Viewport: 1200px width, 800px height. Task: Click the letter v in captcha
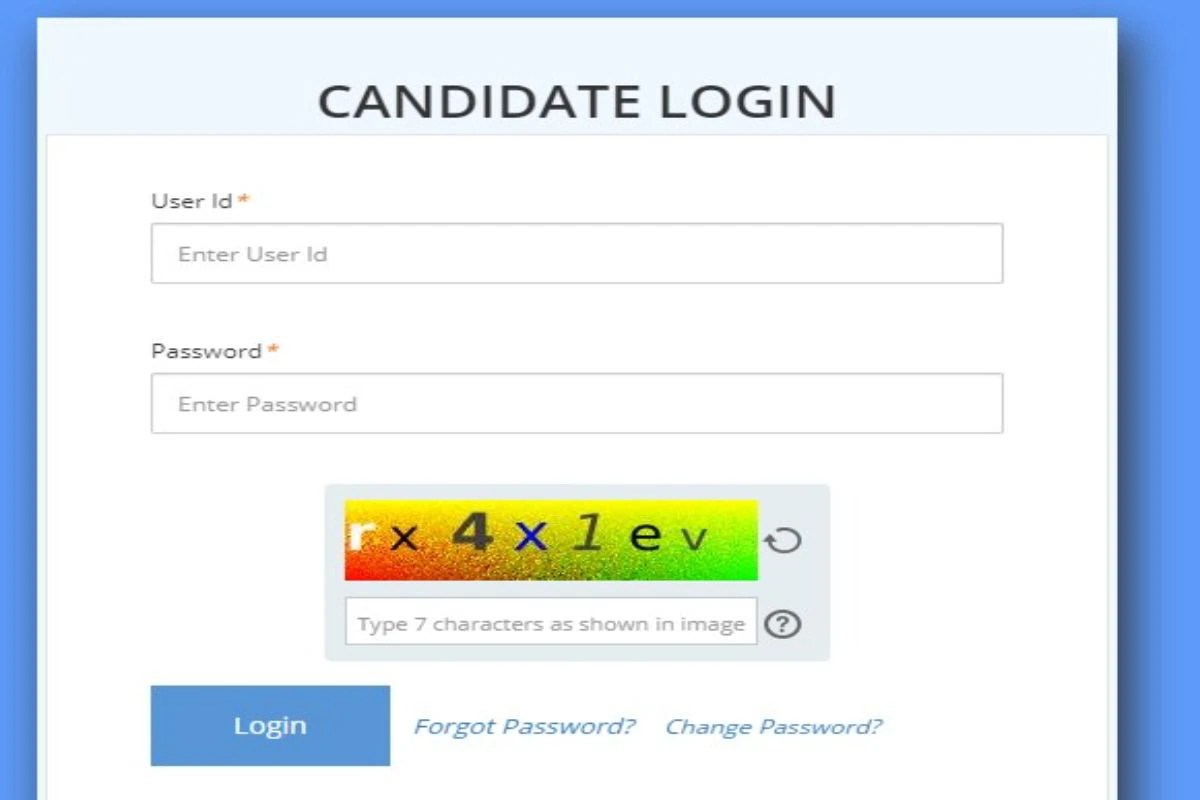693,539
